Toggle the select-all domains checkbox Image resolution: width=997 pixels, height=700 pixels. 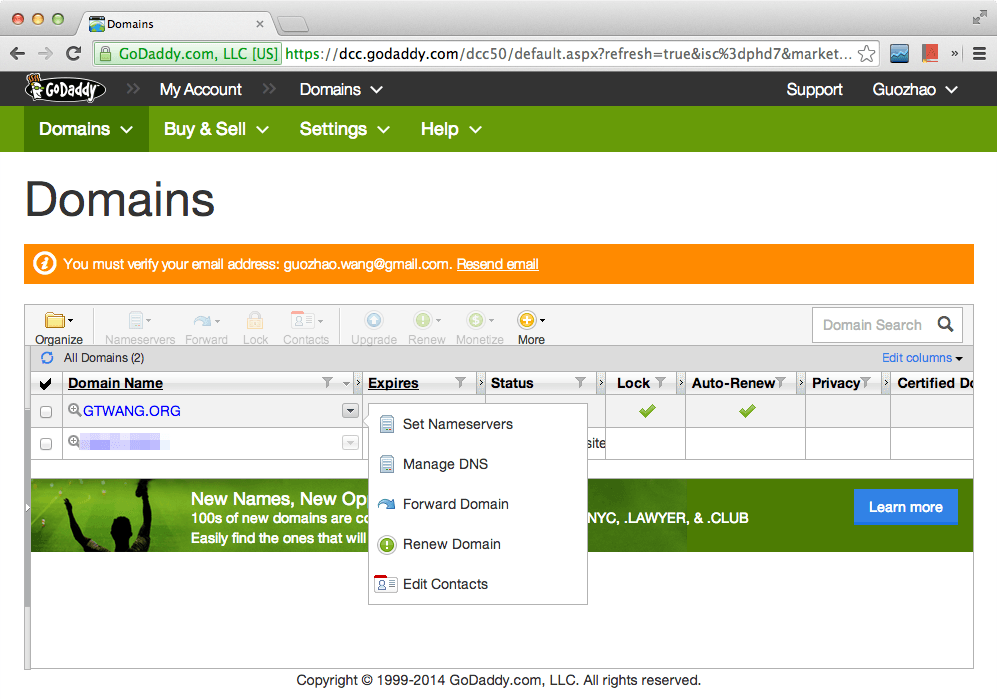coord(44,382)
